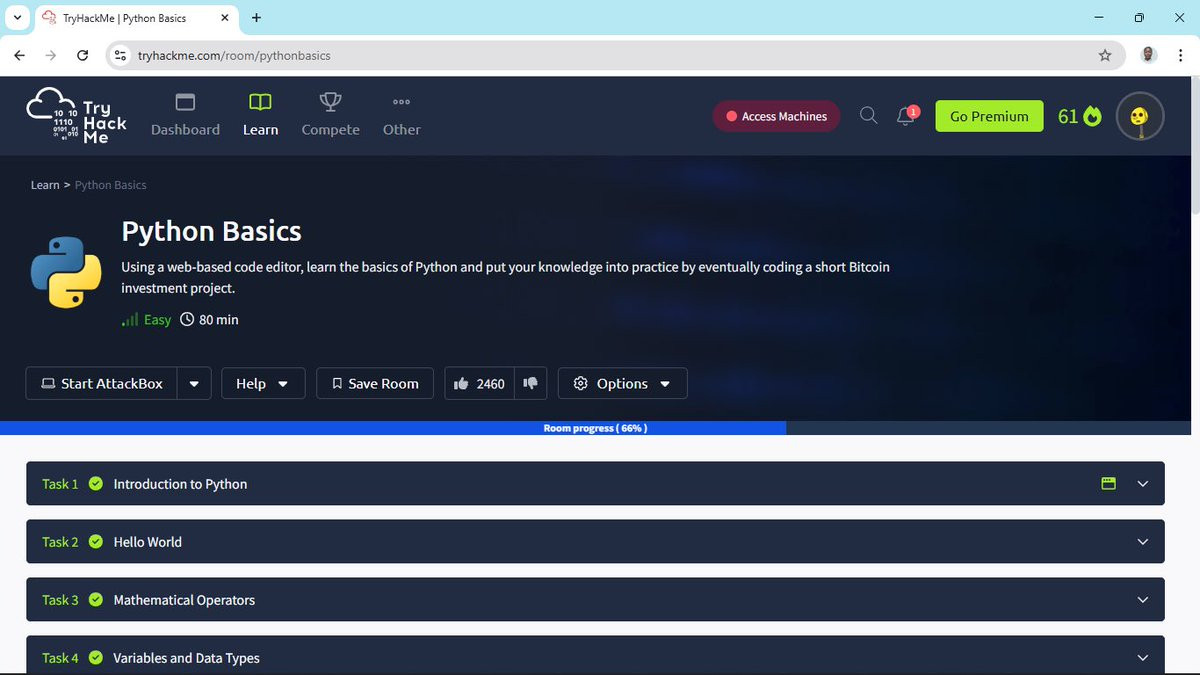The image size is (1200, 675).
Task: Click the green machine icon on Task 1
Action: (1108, 484)
